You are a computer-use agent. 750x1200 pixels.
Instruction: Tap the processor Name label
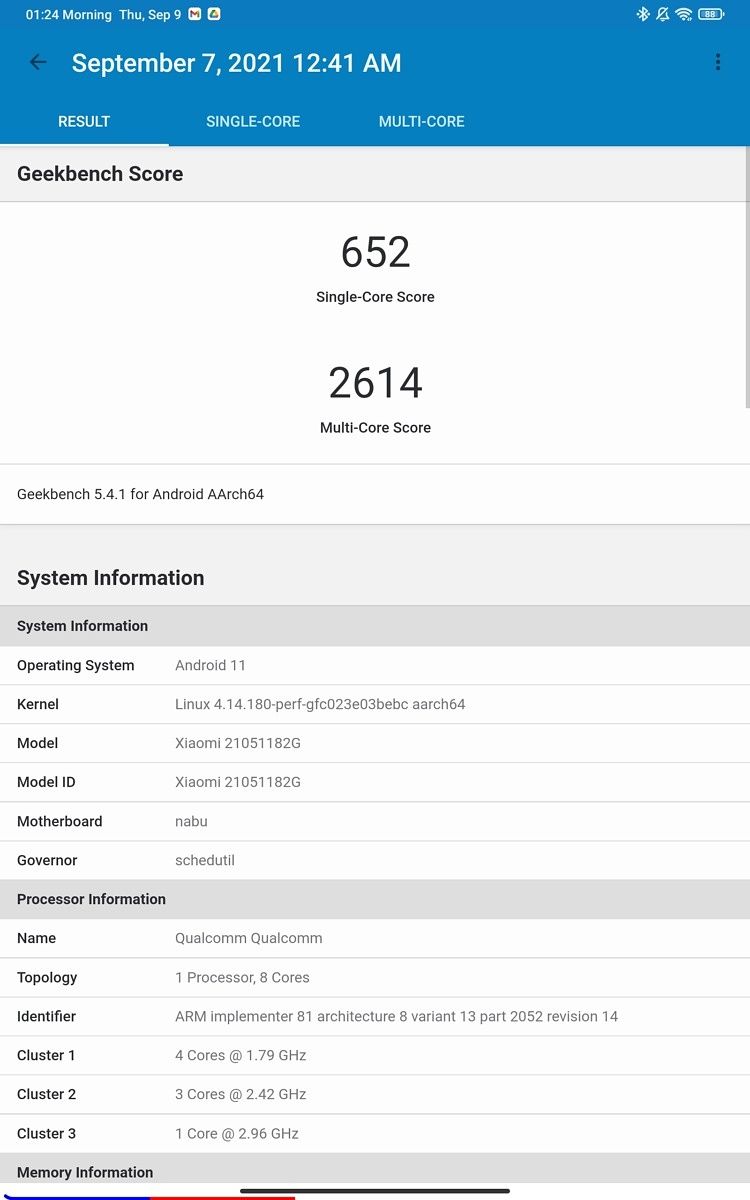point(36,938)
